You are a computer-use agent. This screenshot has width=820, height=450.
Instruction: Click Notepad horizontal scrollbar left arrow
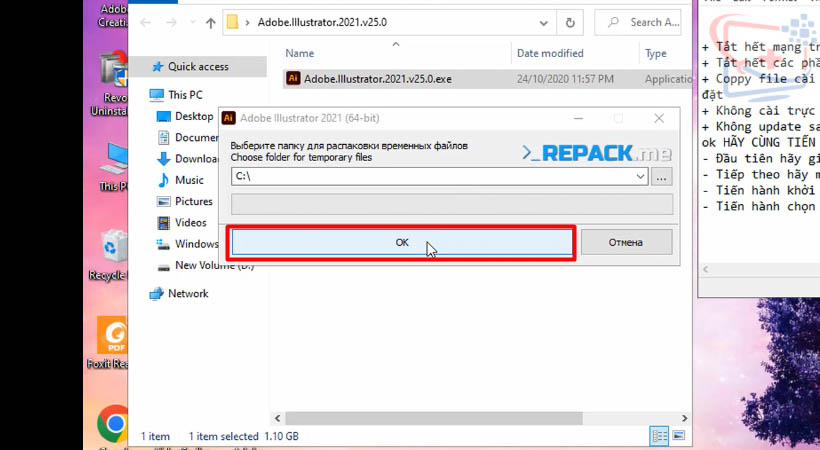tap(705, 269)
